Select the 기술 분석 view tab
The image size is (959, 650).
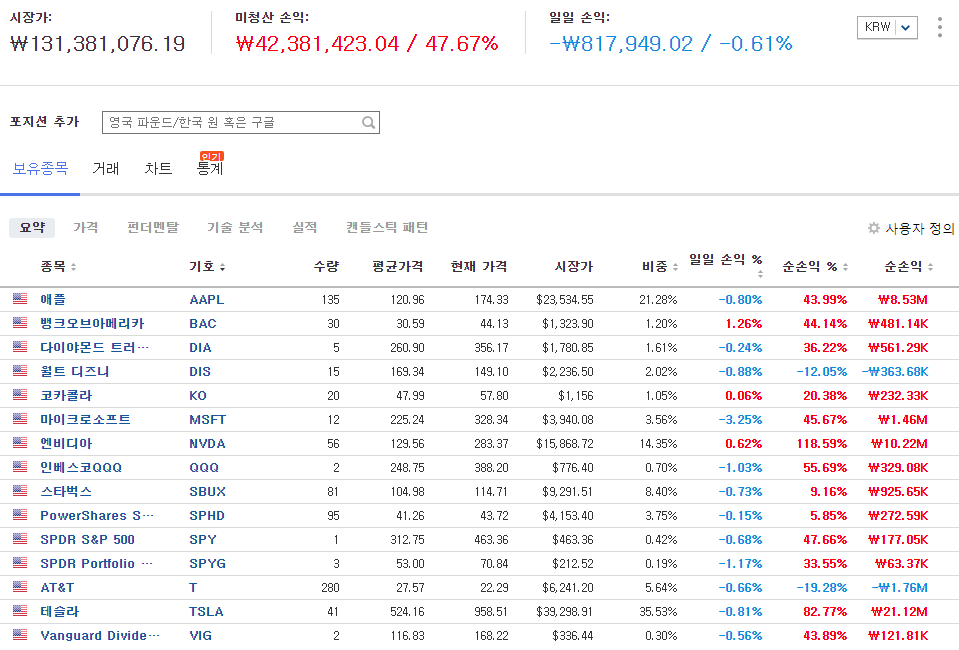click(235, 227)
